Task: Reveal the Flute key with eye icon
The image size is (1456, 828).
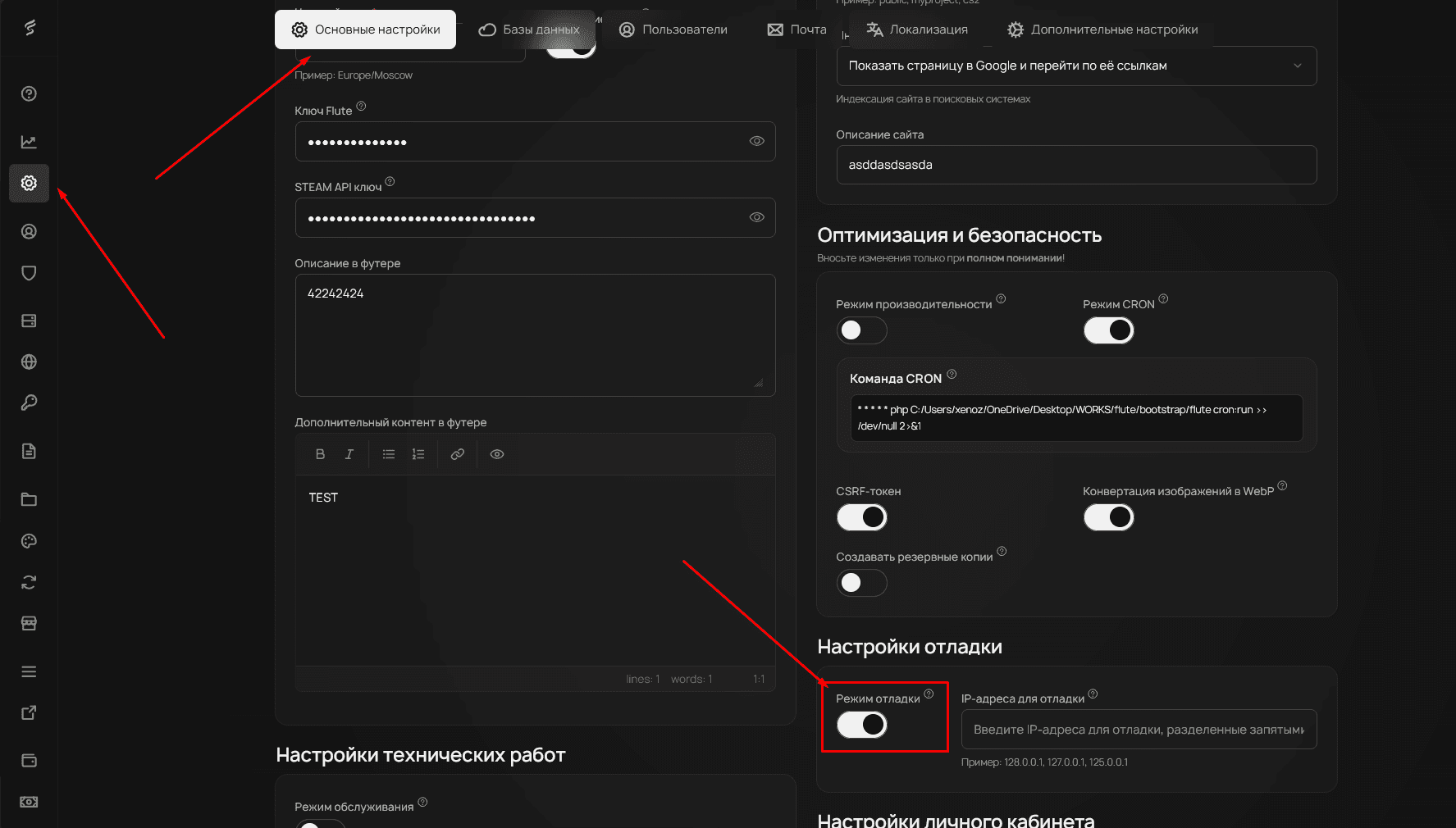Action: click(x=756, y=141)
